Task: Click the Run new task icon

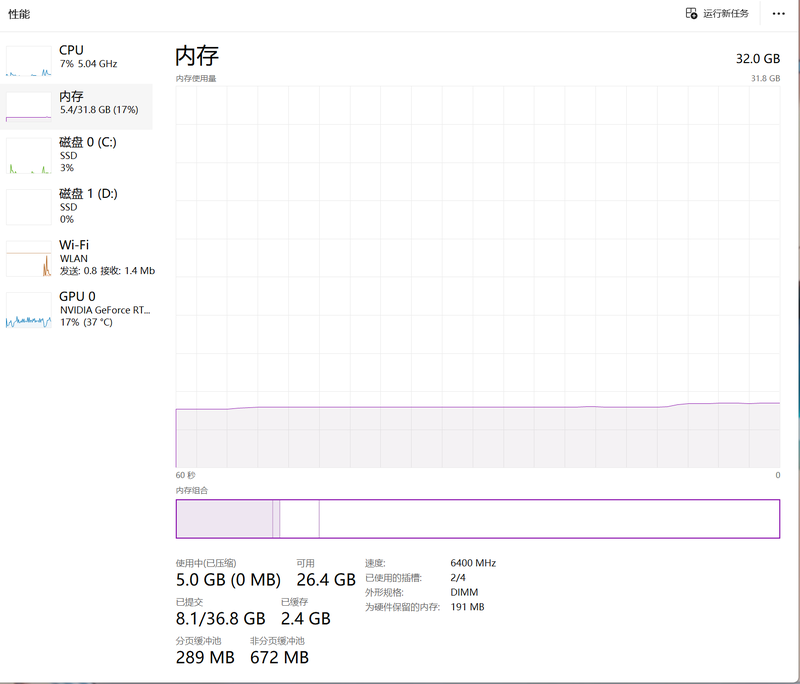Action: click(x=691, y=13)
